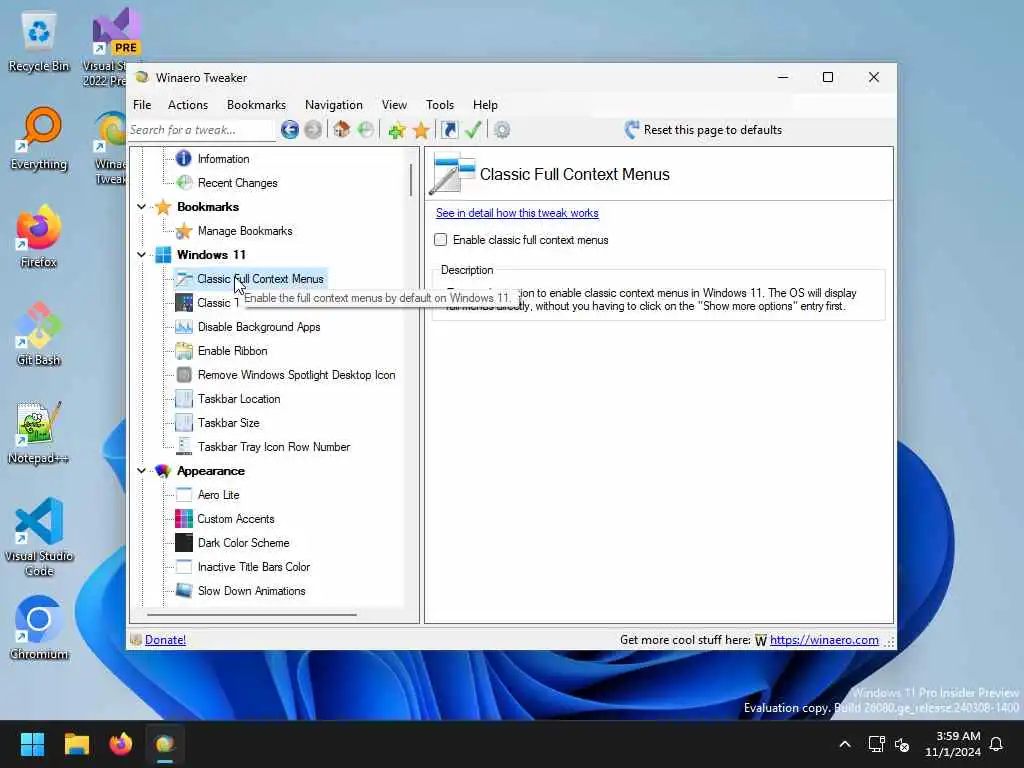The image size is (1024, 768).
Task: Collapse the Appearance tree group
Action: point(141,471)
